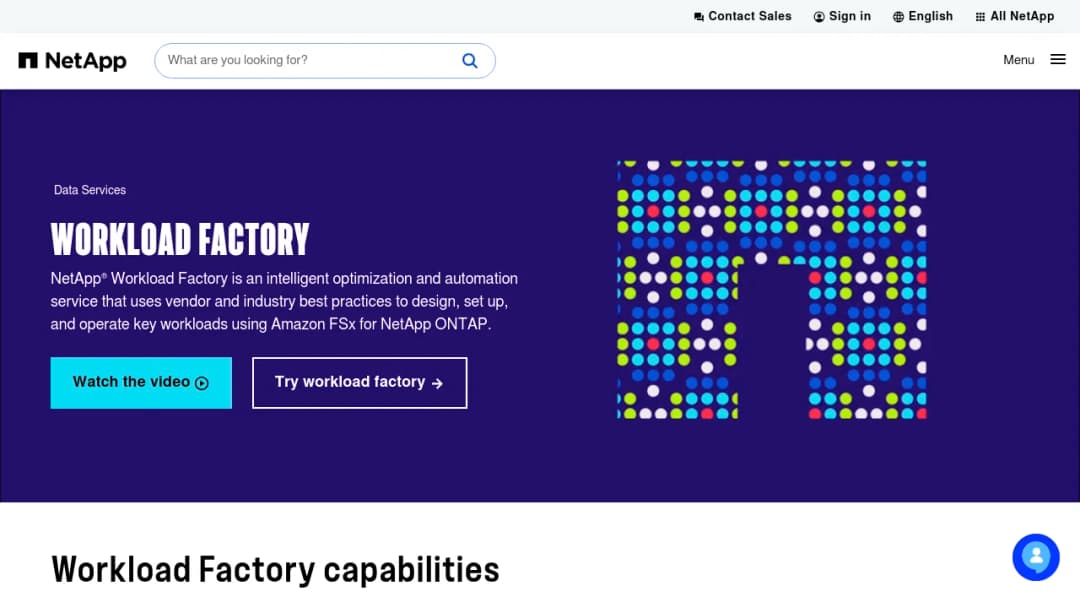The image size is (1080, 608).
Task: Click the NetApp logo
Action: (72, 61)
